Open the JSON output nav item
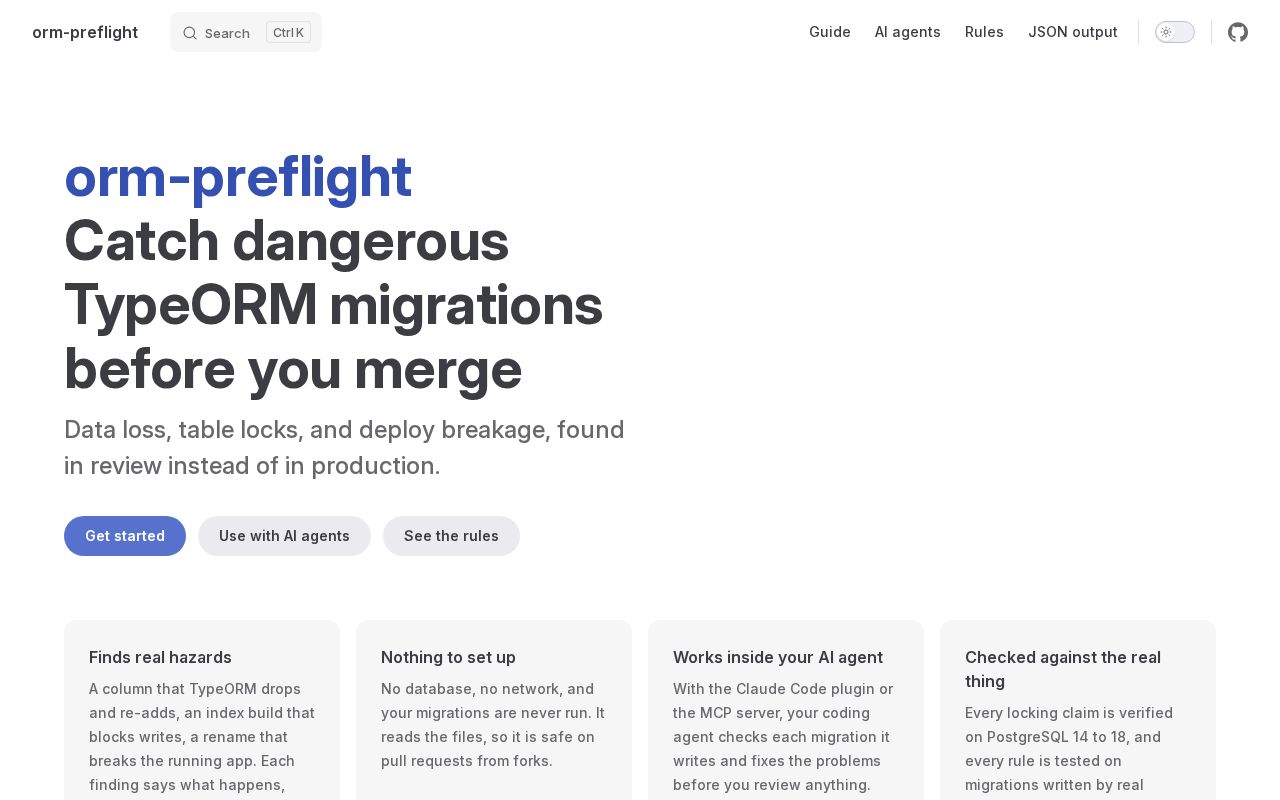The width and height of the screenshot is (1280, 800). pos(1073,32)
